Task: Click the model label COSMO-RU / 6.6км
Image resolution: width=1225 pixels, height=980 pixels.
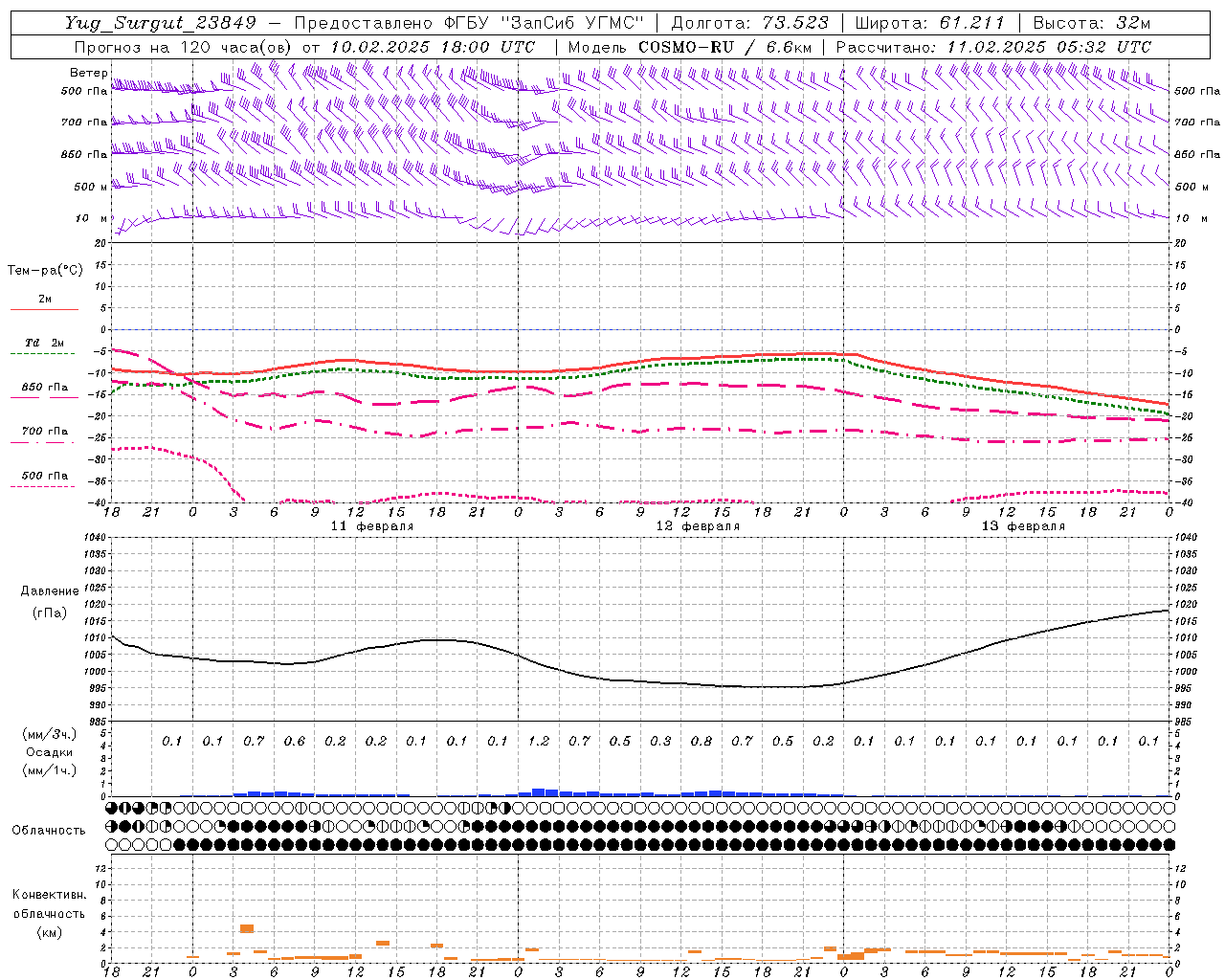Action: [725, 47]
